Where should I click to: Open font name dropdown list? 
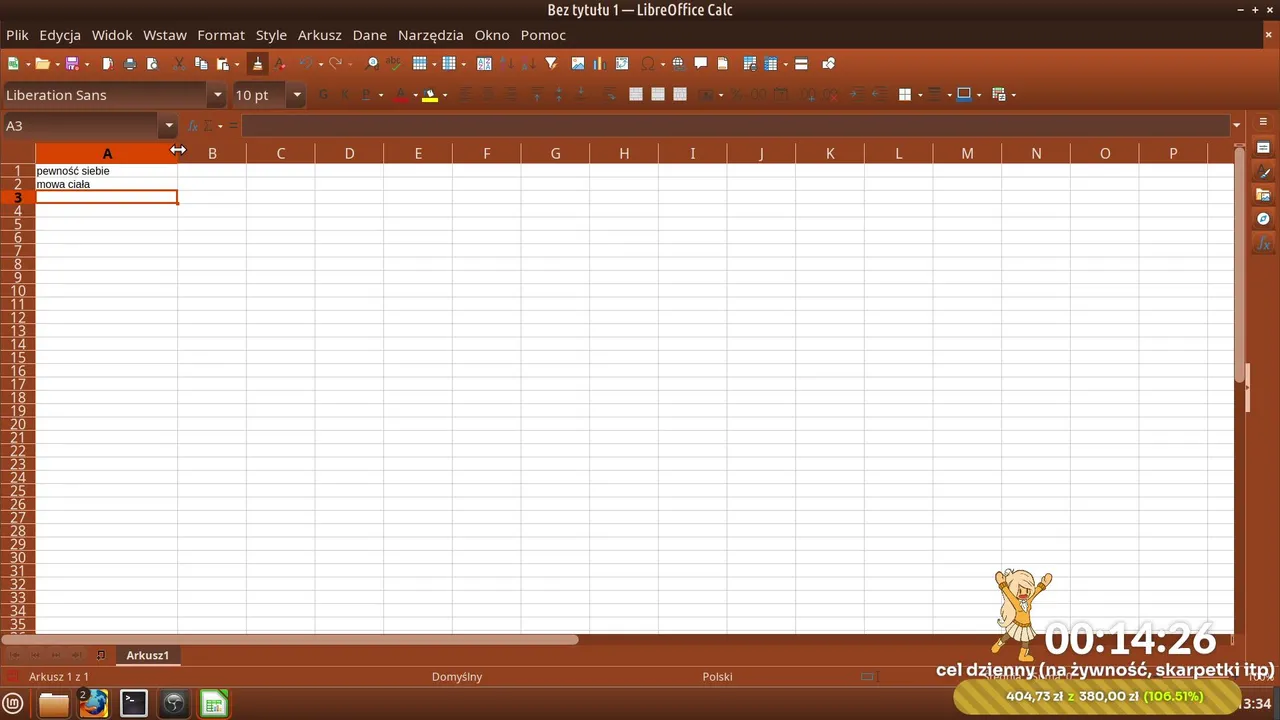tap(217, 95)
